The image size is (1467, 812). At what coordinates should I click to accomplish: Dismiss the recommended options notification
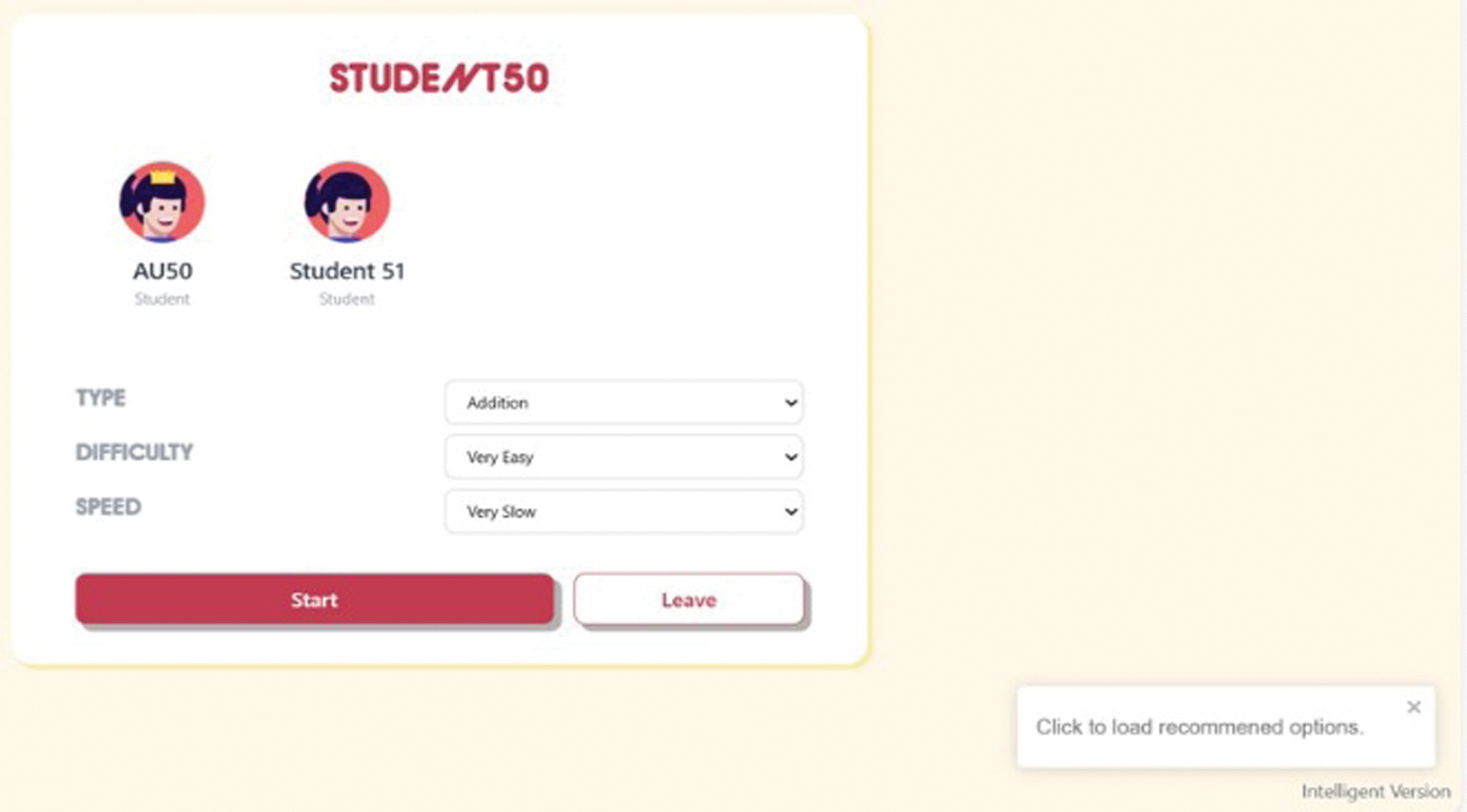tap(1413, 707)
